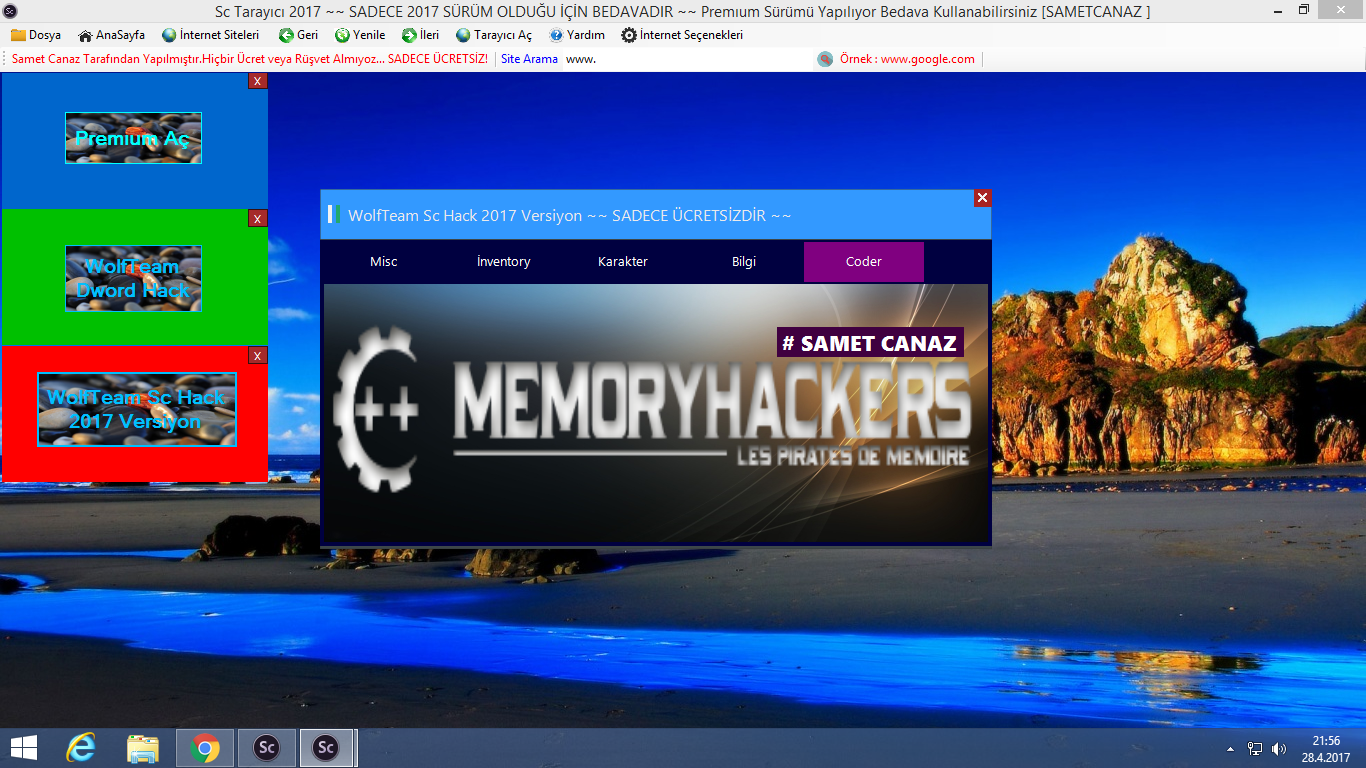Open Internet Explorer from taskbar
Viewport: 1366px width, 768px height.
coord(81,748)
